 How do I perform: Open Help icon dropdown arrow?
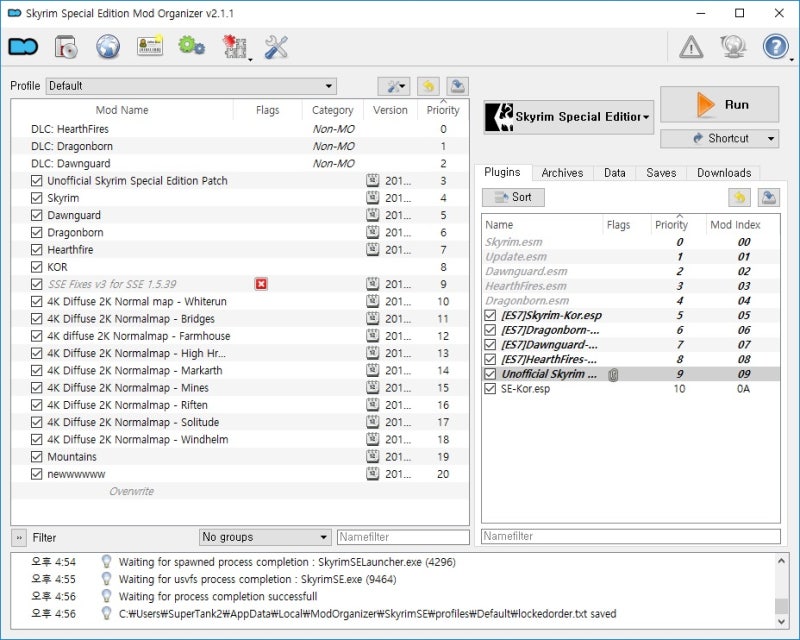[791, 59]
